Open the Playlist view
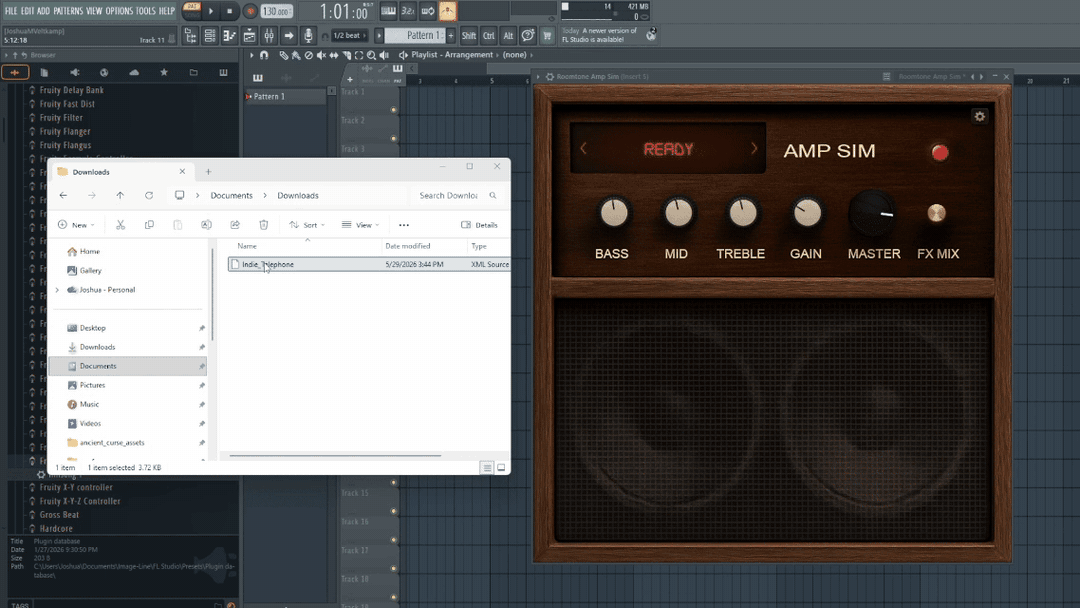 click(x=190, y=36)
